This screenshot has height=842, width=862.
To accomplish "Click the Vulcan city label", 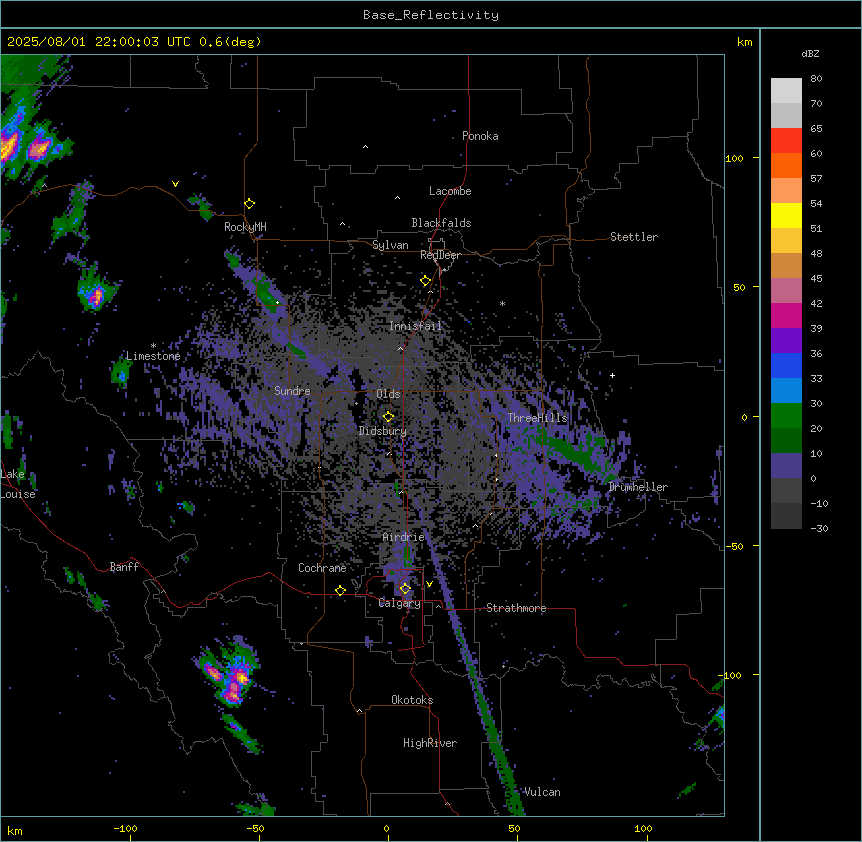I will (x=543, y=792).
